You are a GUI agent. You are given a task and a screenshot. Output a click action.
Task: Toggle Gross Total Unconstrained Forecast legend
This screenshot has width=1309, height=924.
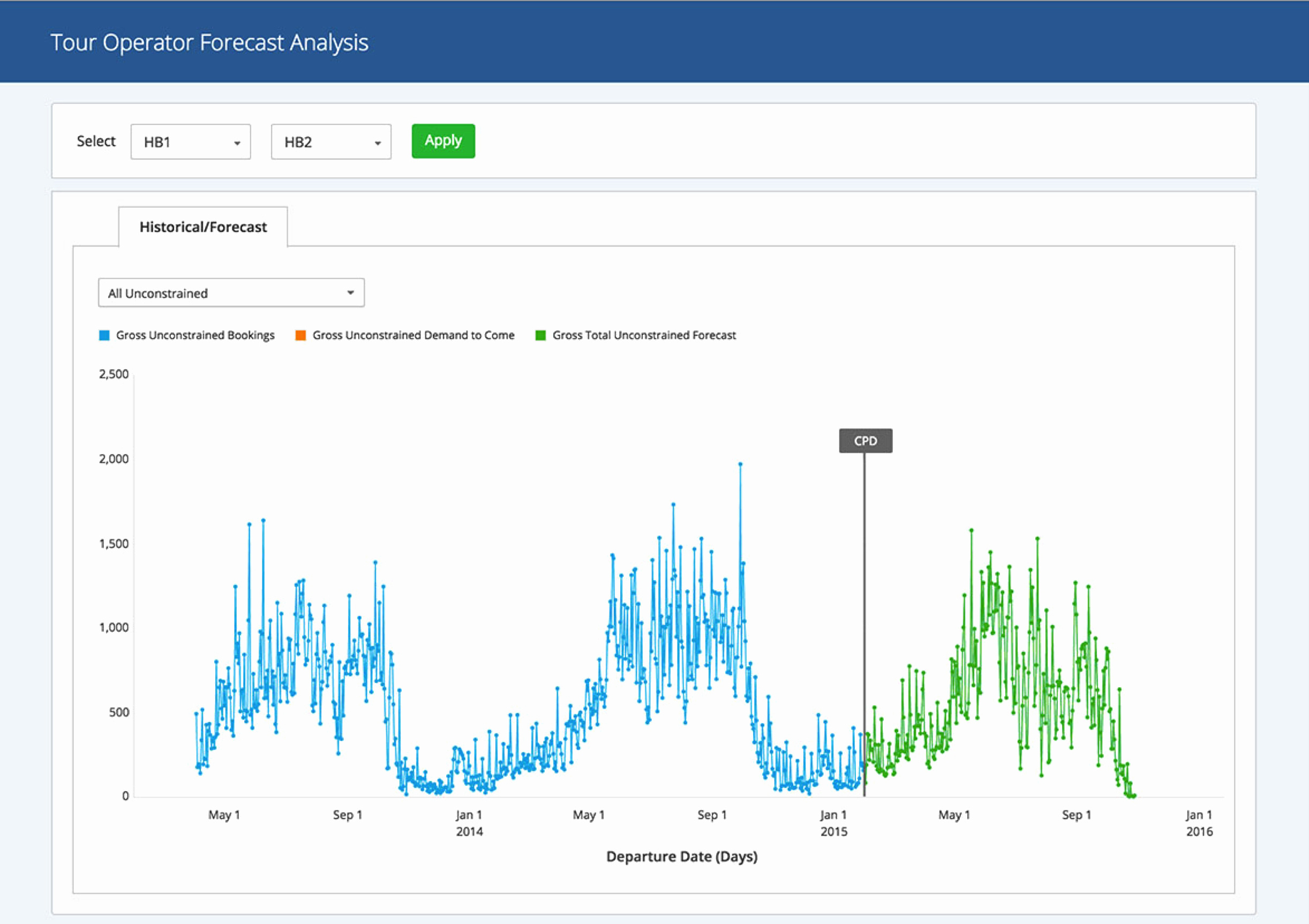(644, 335)
